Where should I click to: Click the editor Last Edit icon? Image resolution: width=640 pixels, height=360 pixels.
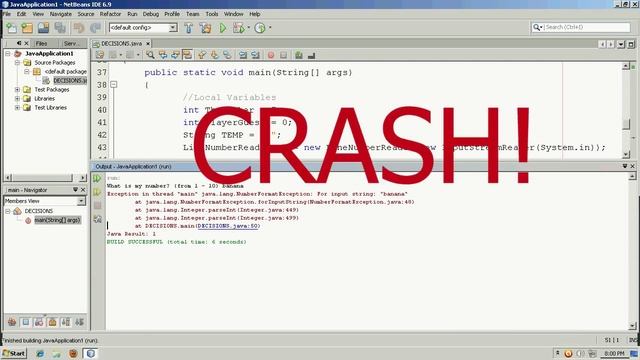click(100, 55)
